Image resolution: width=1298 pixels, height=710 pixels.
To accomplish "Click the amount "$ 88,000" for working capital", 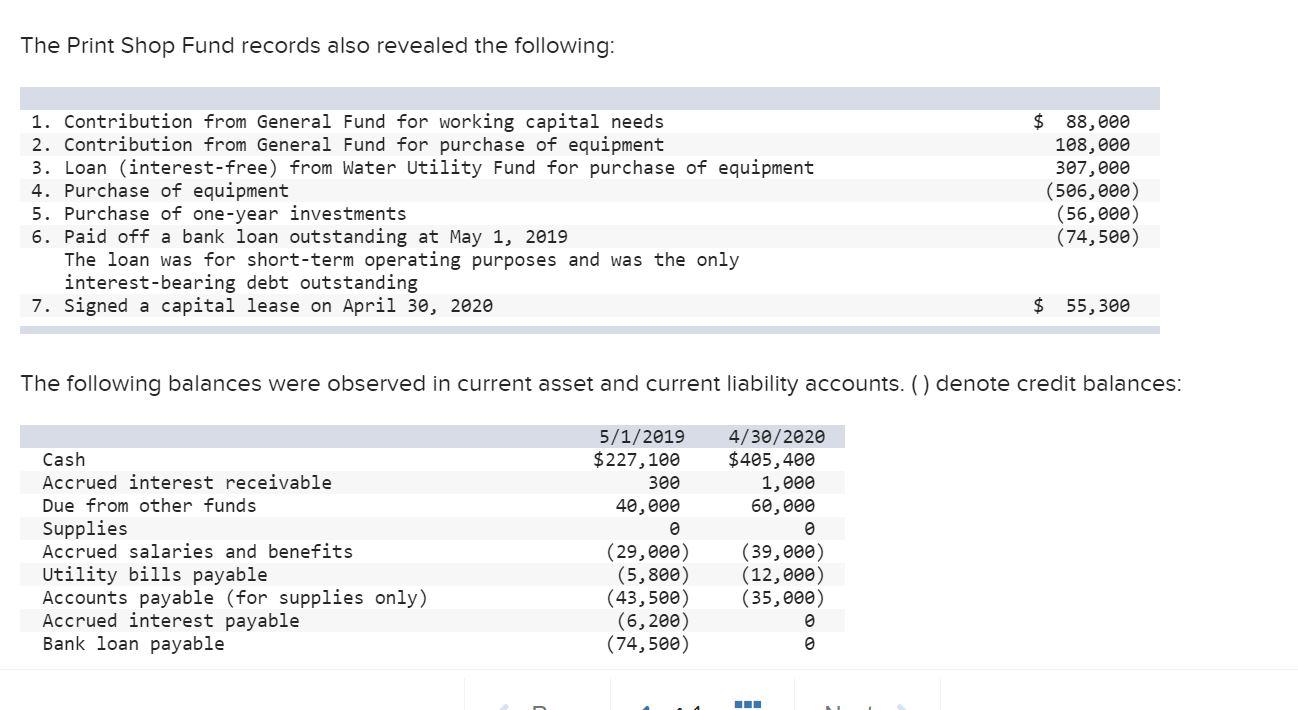I will click(1081, 122).
